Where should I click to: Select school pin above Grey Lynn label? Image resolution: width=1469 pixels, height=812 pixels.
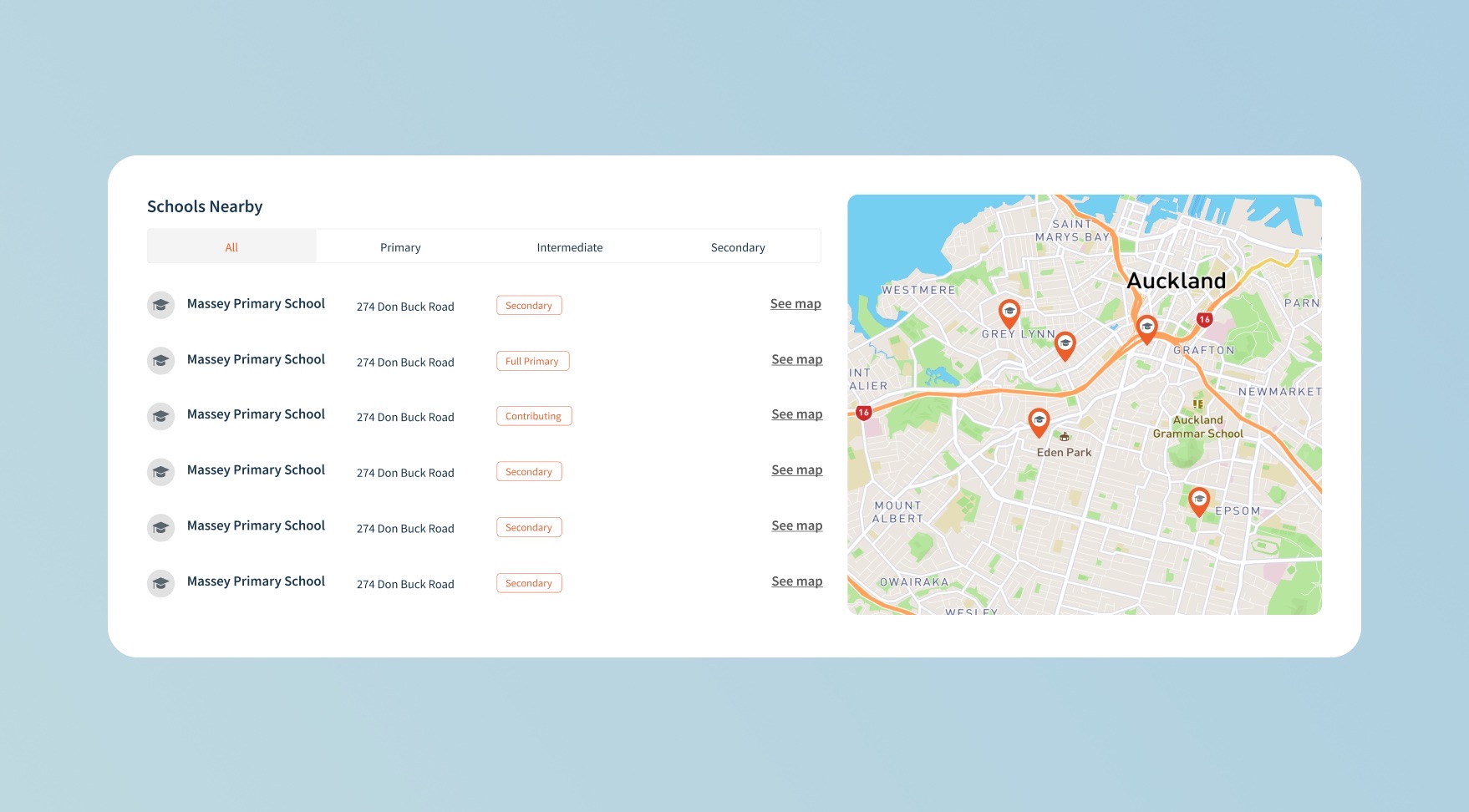coord(1009,313)
